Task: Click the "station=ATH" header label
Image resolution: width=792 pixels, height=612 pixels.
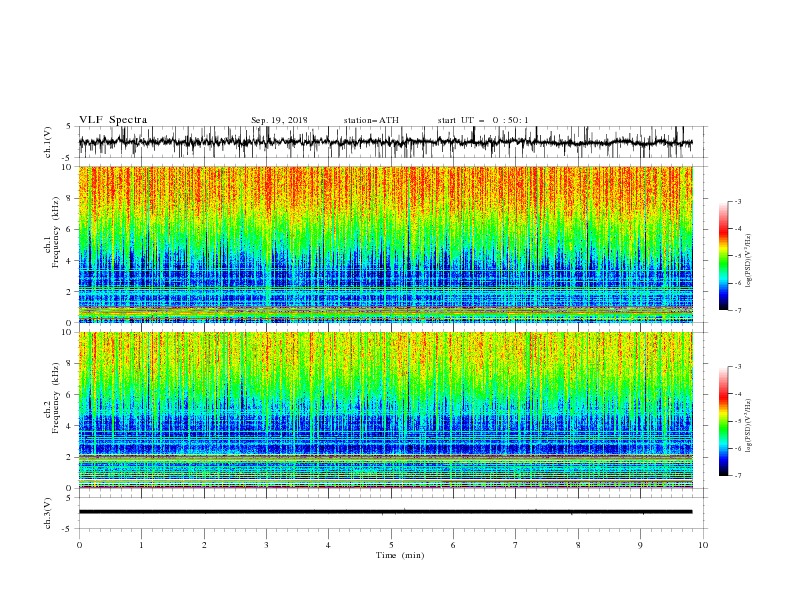Action: pyautogui.click(x=371, y=120)
